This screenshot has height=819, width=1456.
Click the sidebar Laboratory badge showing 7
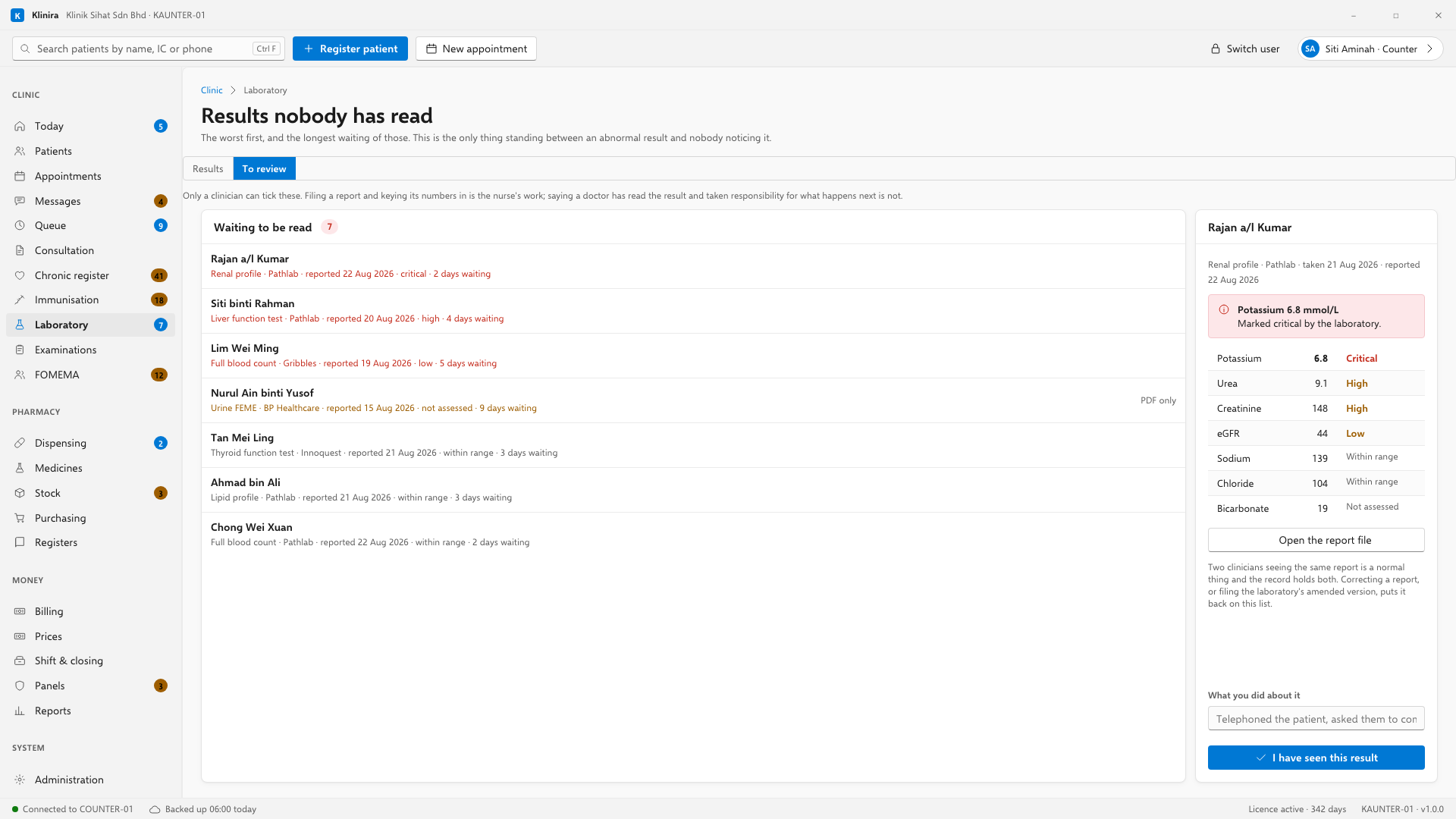tap(161, 325)
